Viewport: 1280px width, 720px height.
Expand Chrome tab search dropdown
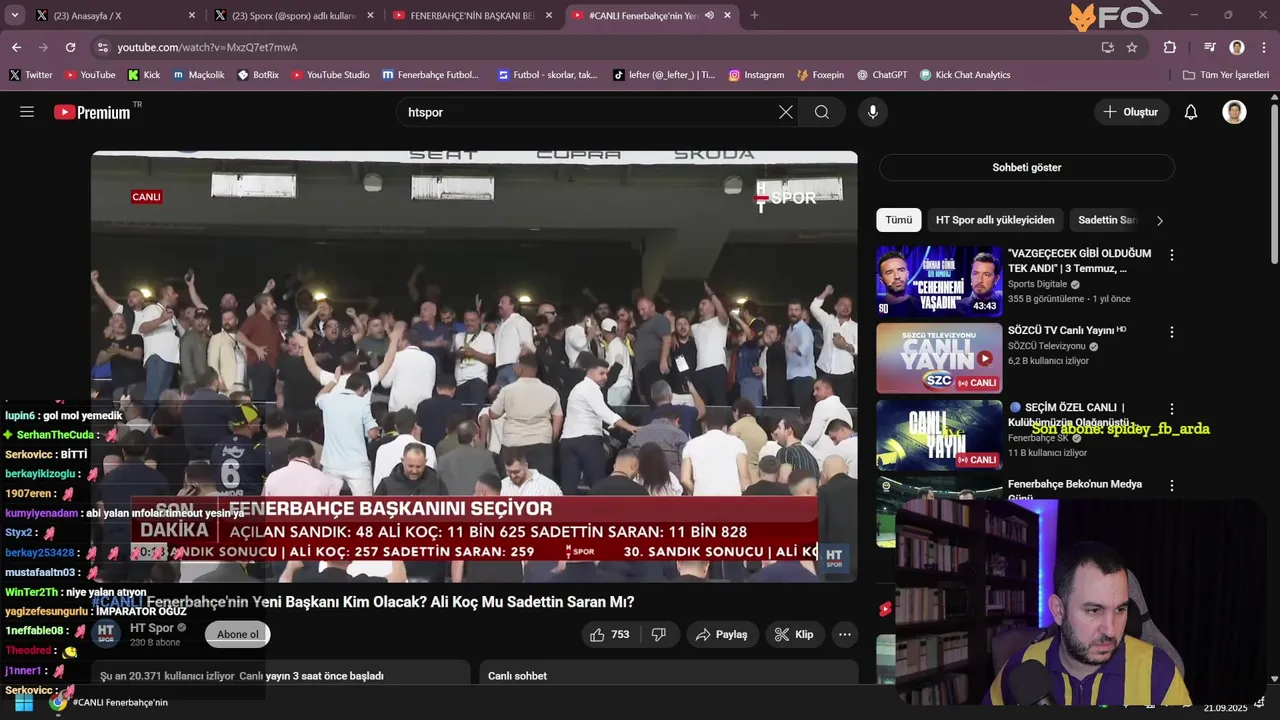tap(16, 15)
